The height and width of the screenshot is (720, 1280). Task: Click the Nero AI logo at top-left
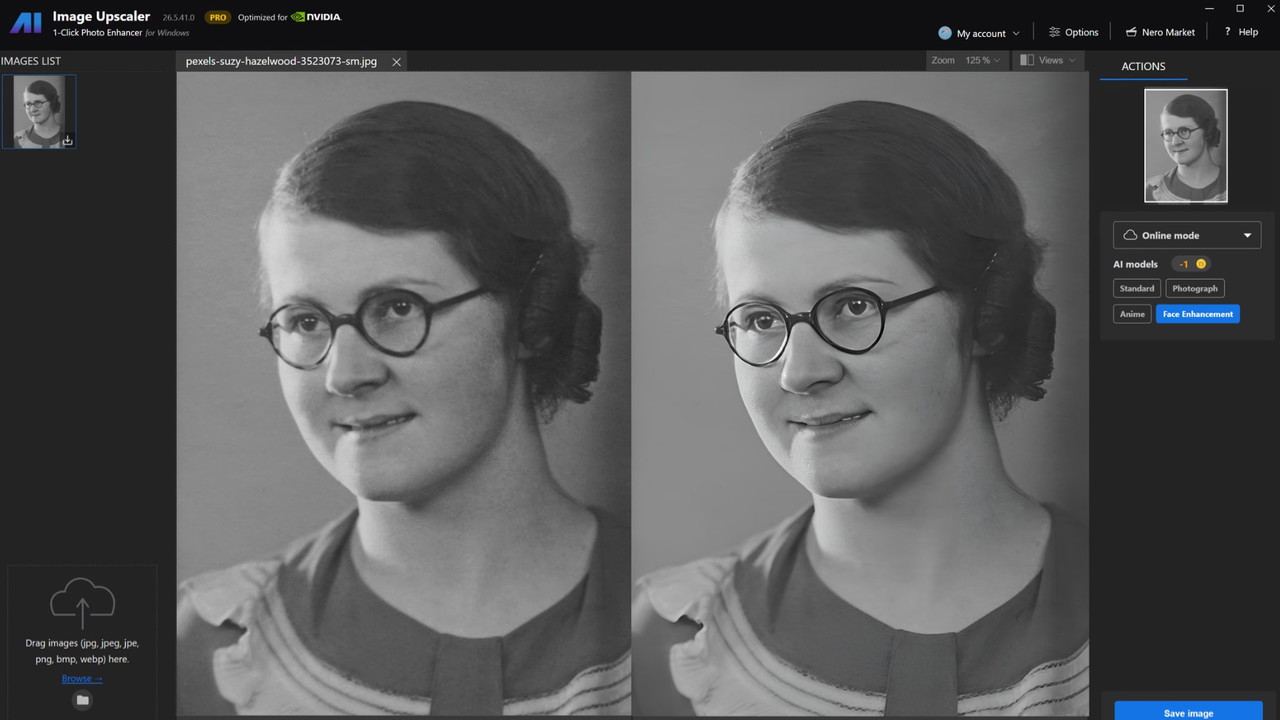25,23
